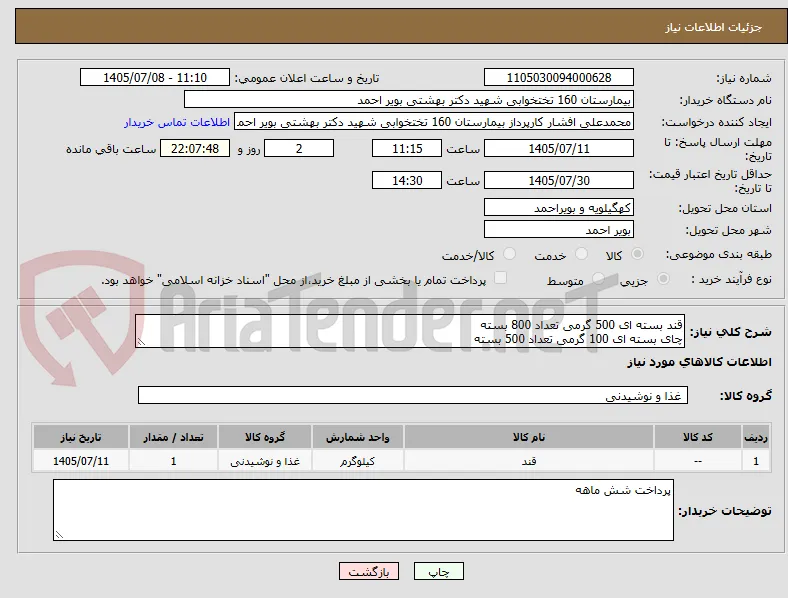Click the نام دستگاه خریدار field
Image resolution: width=788 pixels, height=598 pixels.
409,99
